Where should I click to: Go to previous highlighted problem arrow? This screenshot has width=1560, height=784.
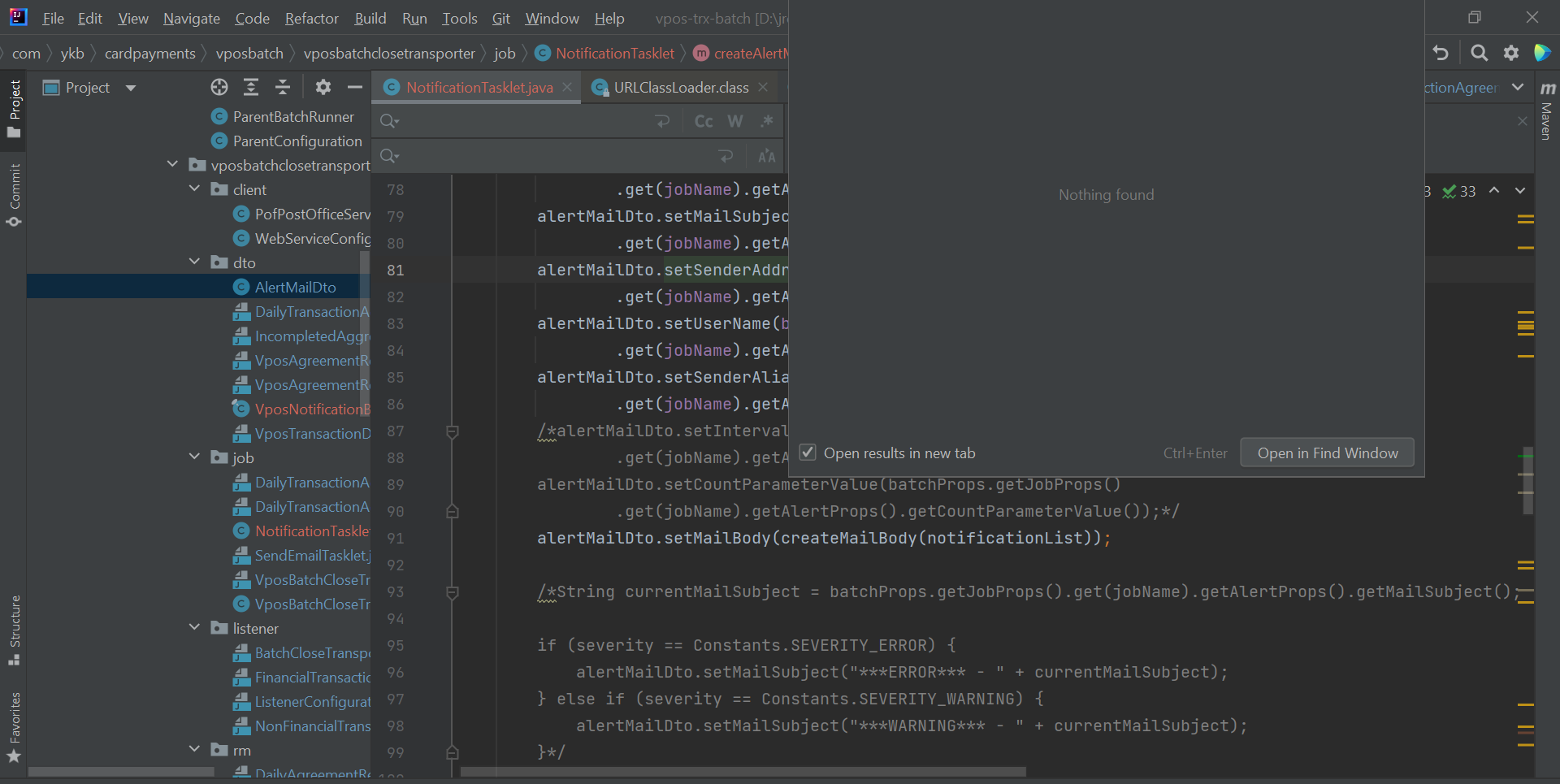1494,191
